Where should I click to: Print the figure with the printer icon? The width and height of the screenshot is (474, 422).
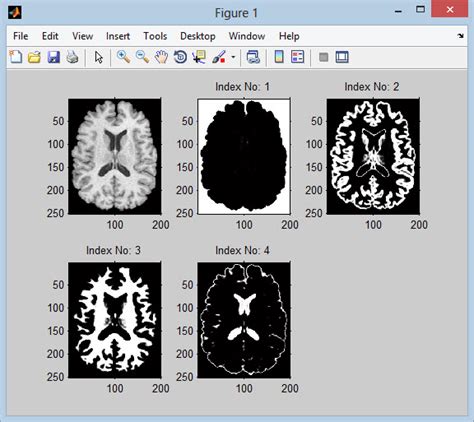[x=72, y=57]
